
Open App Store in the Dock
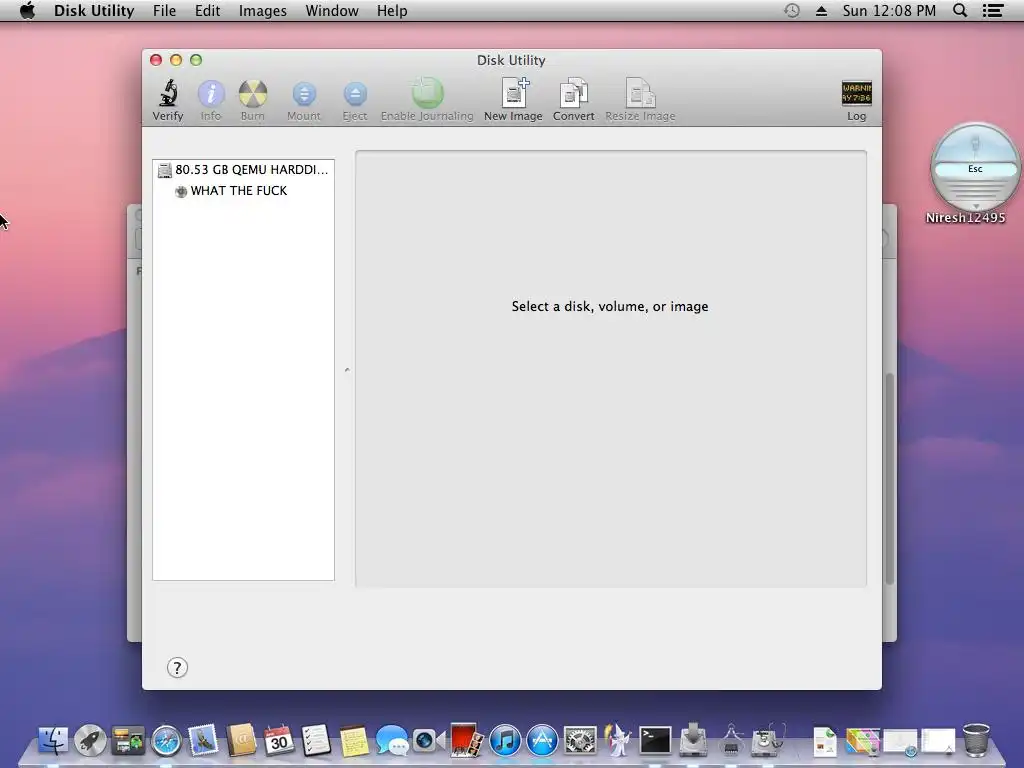pos(542,741)
